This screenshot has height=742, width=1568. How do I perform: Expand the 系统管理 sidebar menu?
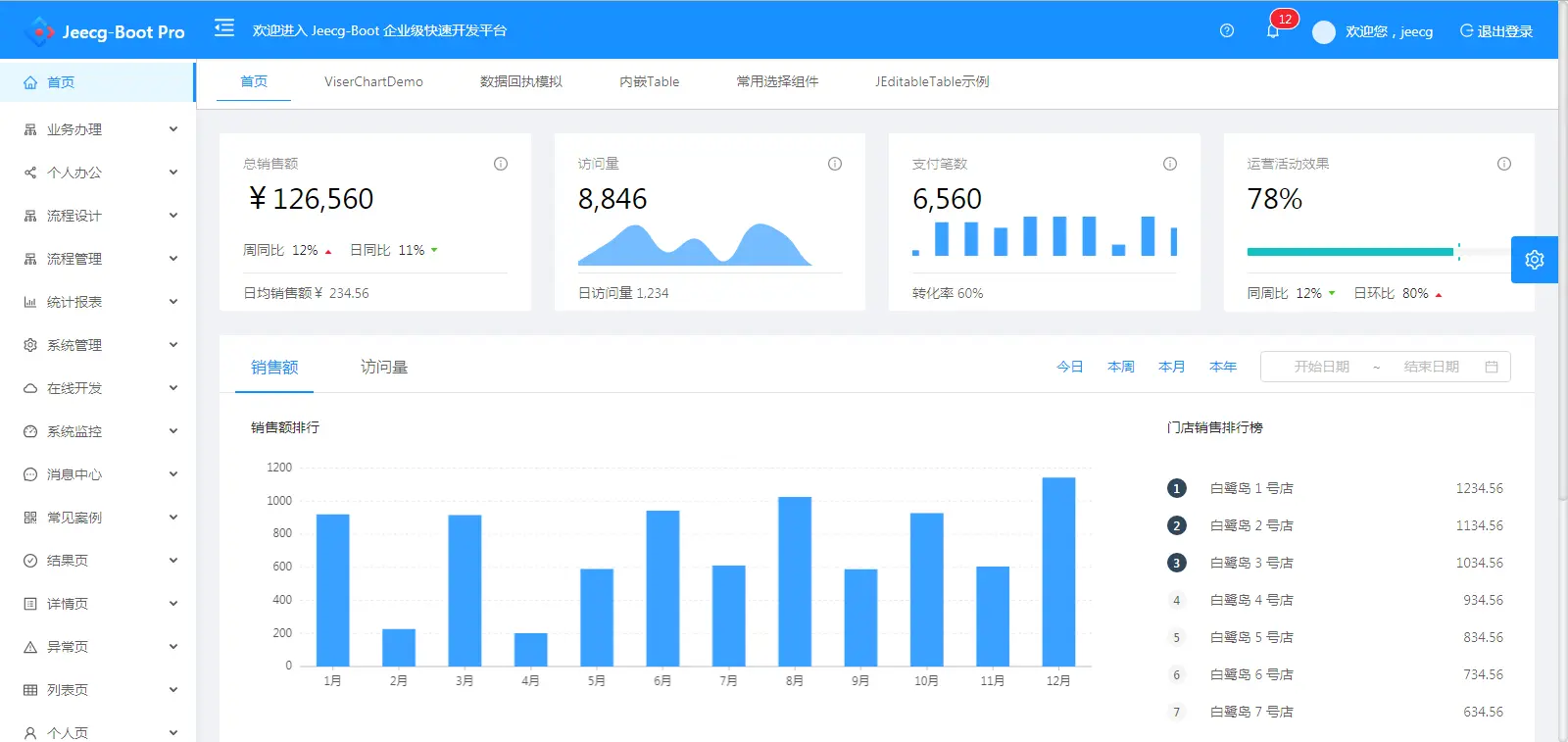click(98, 345)
